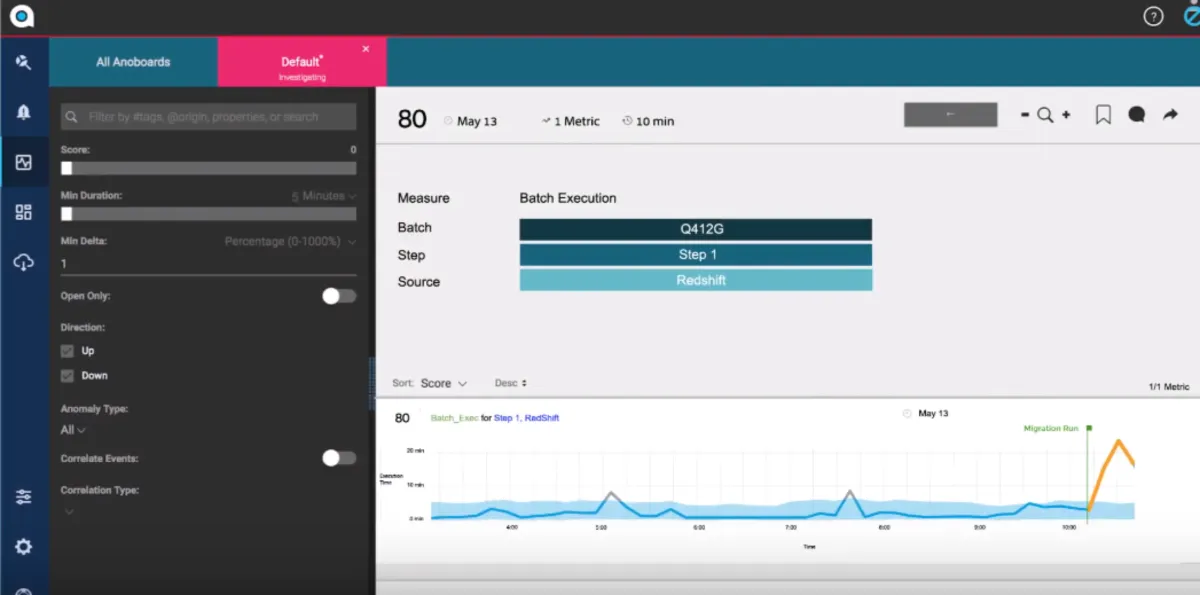Open the comment bubble icon
Screen dimensions: 1200x595
[1137, 115]
